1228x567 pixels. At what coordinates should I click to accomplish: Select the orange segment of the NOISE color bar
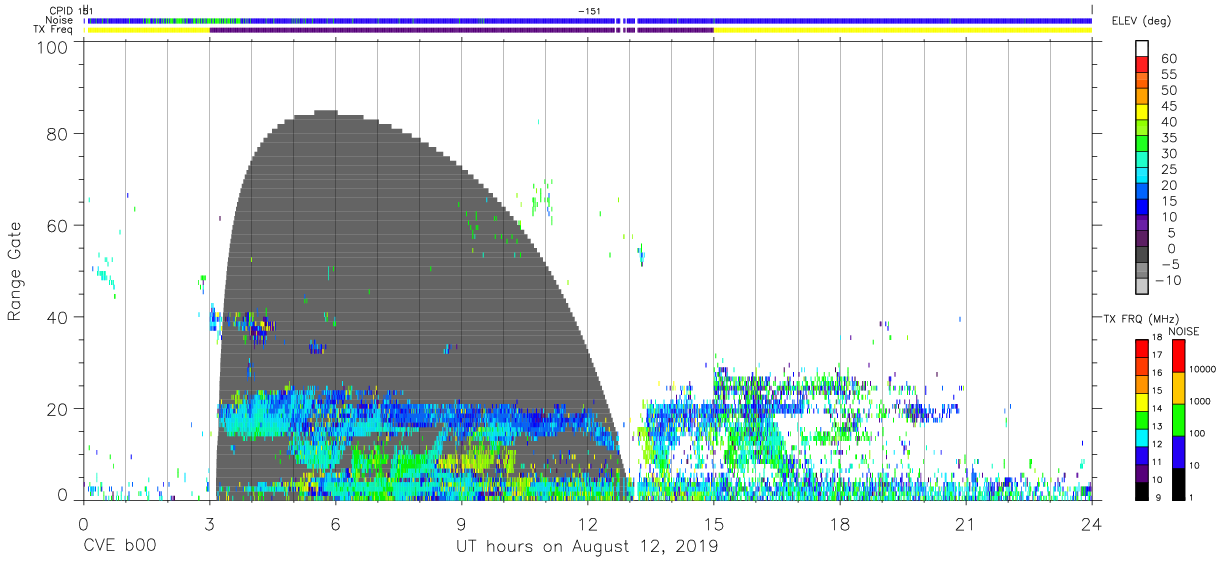click(1178, 388)
